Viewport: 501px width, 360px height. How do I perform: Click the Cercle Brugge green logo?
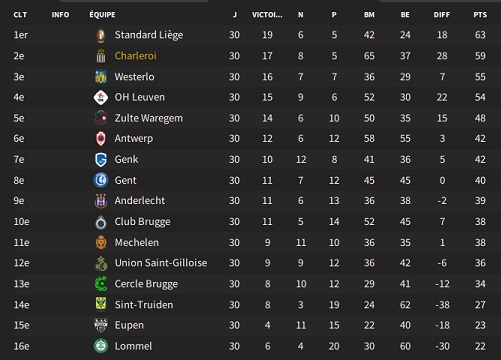(101, 284)
